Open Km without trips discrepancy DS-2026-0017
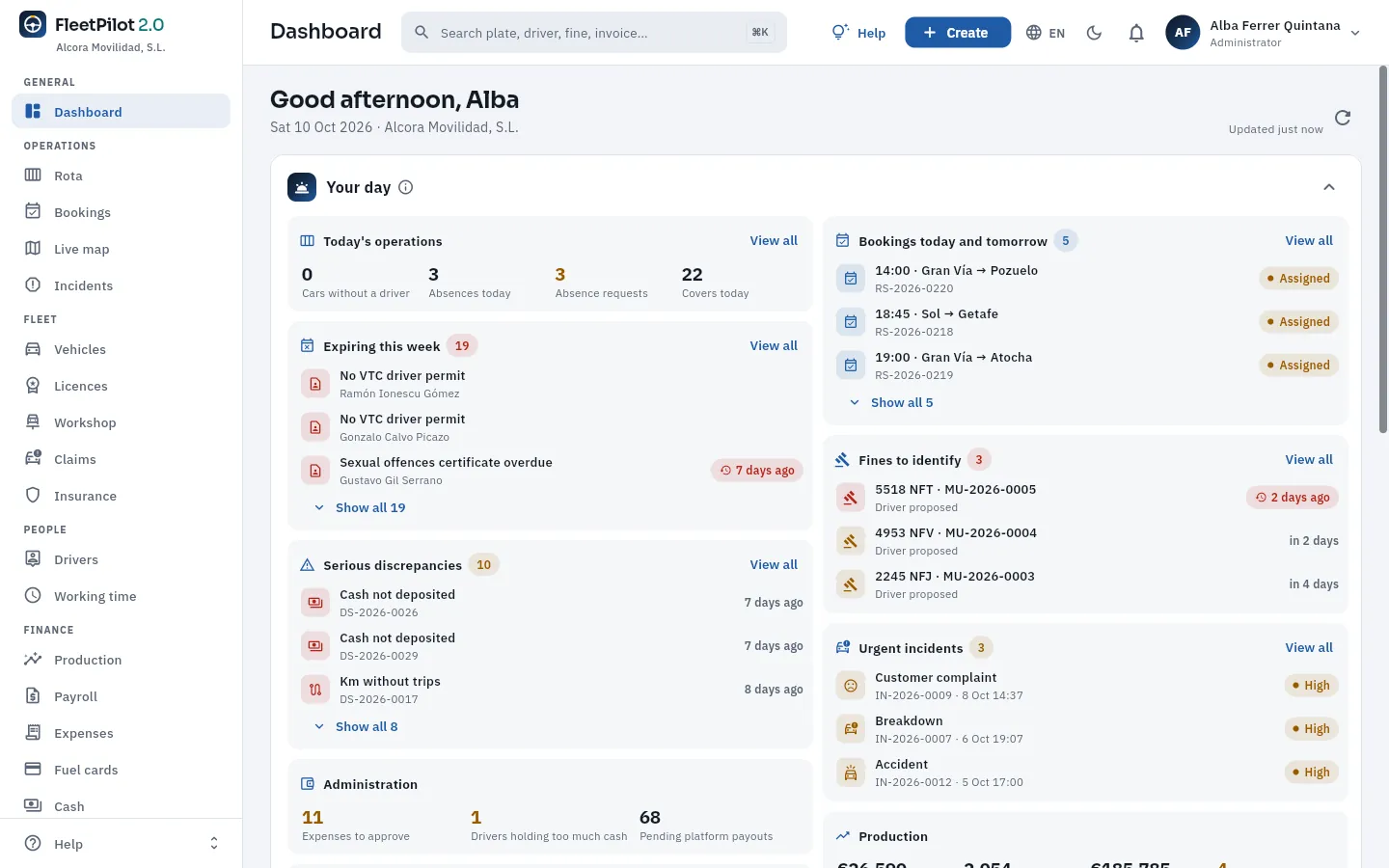This screenshot has width=1389, height=868. tap(551, 690)
